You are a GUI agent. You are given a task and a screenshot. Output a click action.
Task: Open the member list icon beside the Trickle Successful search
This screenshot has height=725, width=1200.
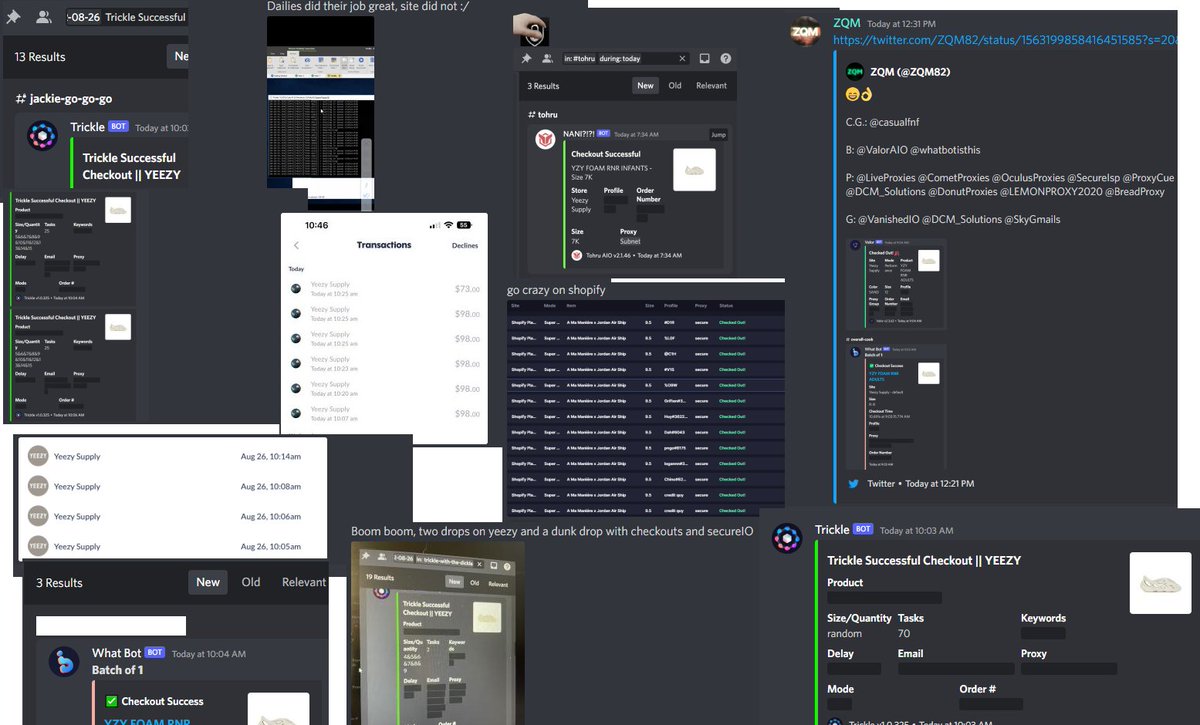click(43, 17)
